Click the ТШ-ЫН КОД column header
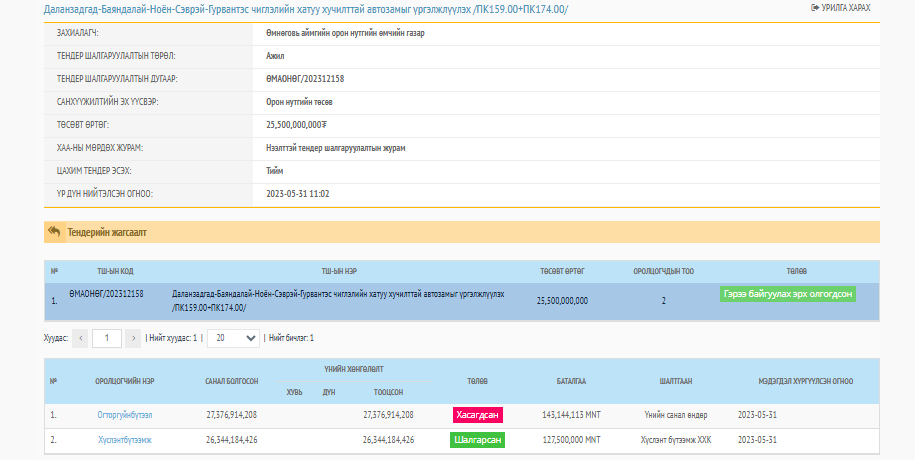This screenshot has width=915, height=460. (x=115, y=271)
